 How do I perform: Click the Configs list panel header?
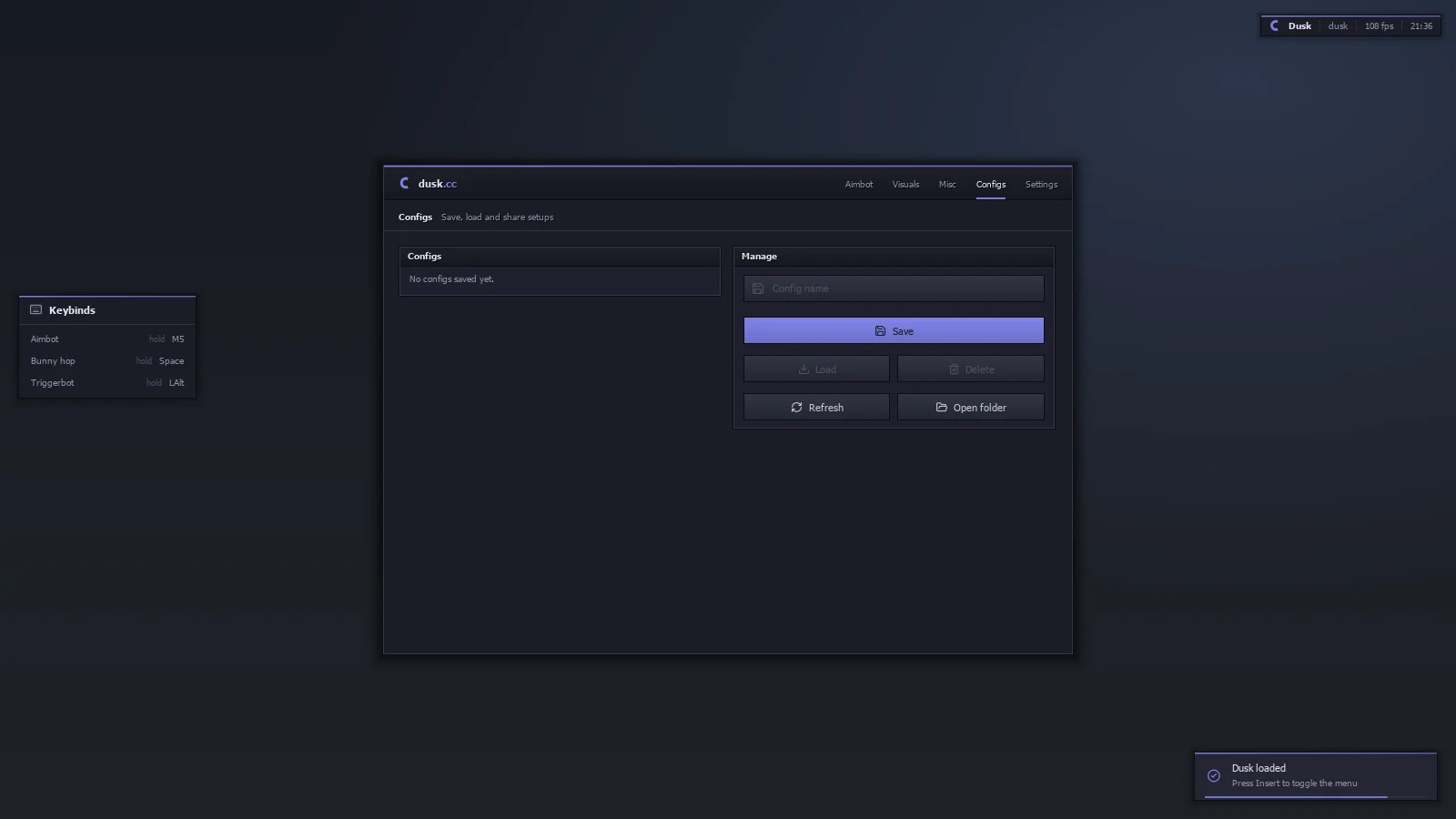pyautogui.click(x=560, y=257)
